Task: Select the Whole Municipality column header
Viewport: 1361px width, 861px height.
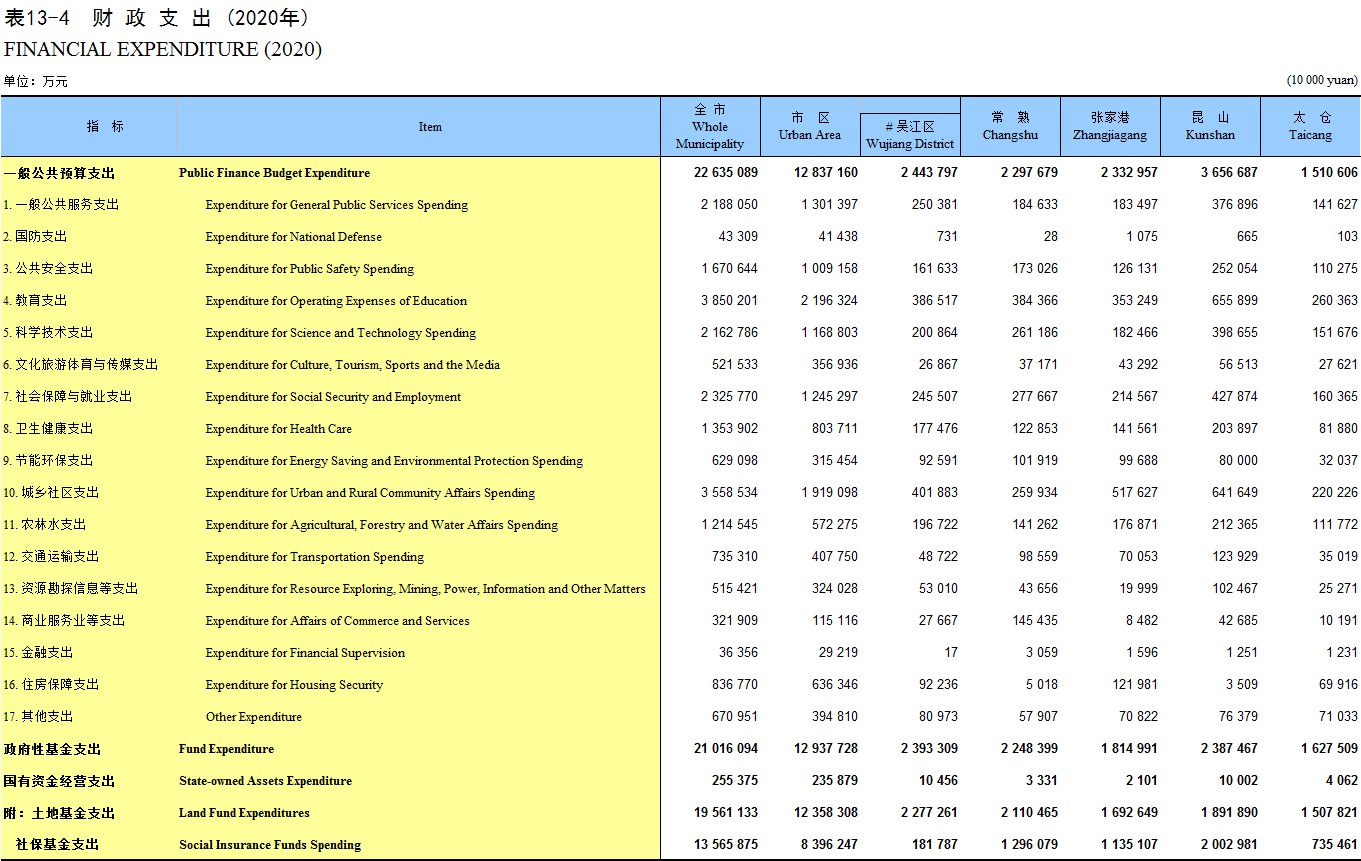Action: tap(710, 127)
